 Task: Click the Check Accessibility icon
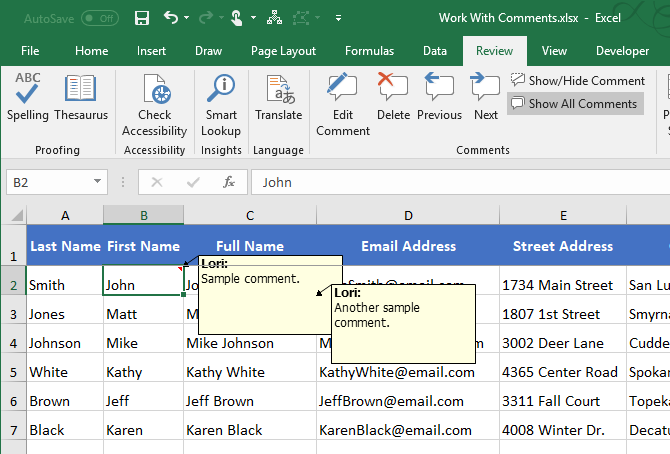[155, 98]
